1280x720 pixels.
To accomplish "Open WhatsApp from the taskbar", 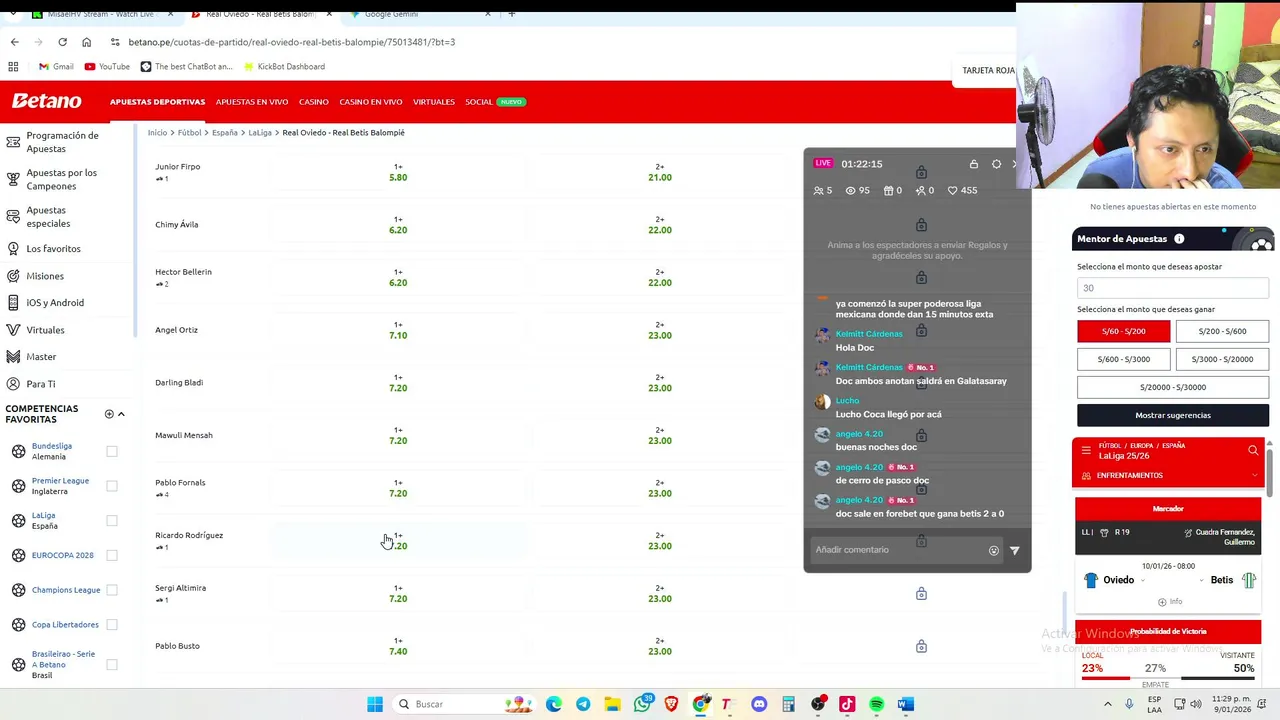I will coord(642,704).
